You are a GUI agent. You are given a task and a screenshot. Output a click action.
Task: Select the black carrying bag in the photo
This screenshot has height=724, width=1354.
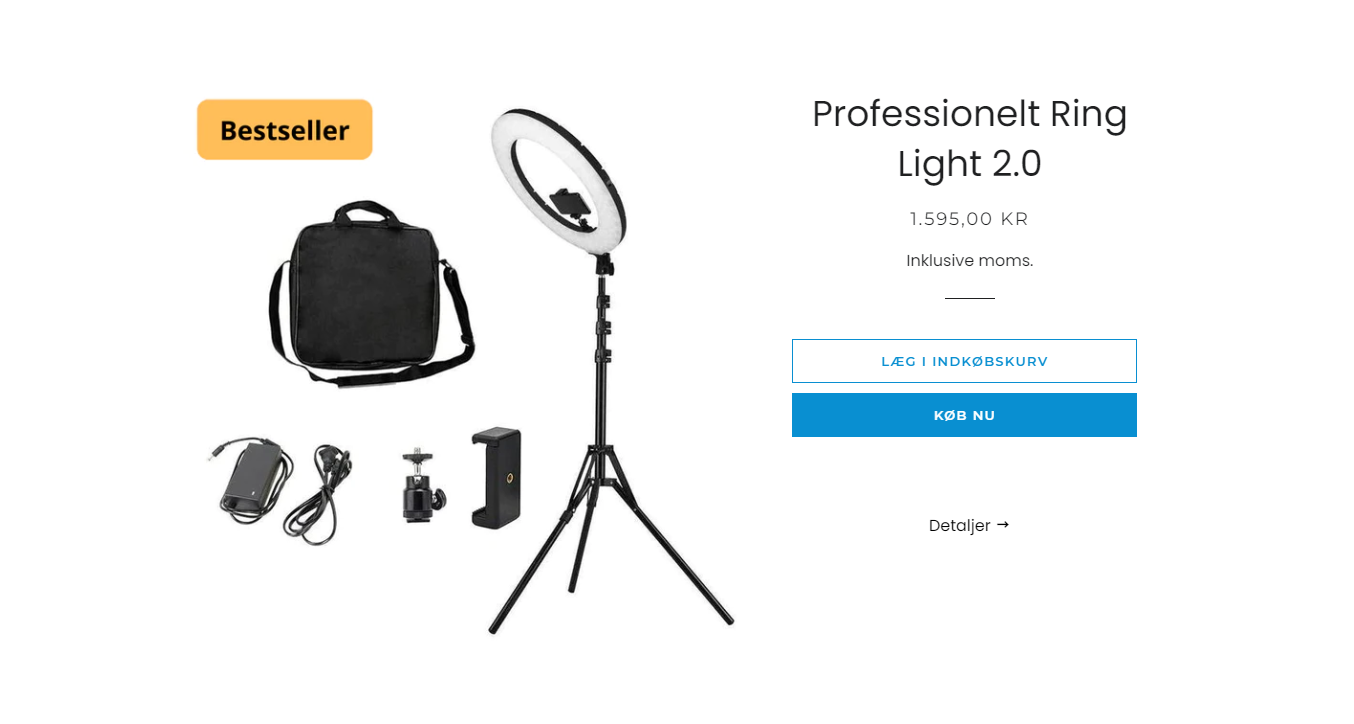click(370, 293)
